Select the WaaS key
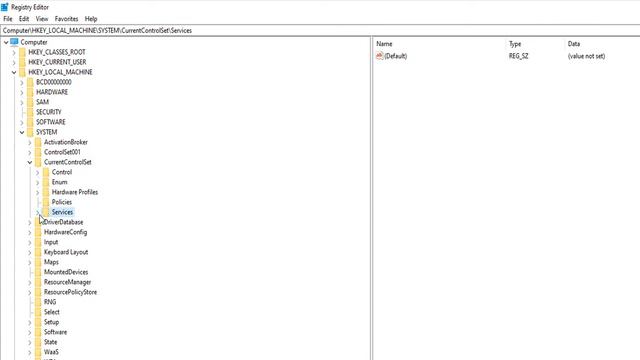 click(x=51, y=352)
